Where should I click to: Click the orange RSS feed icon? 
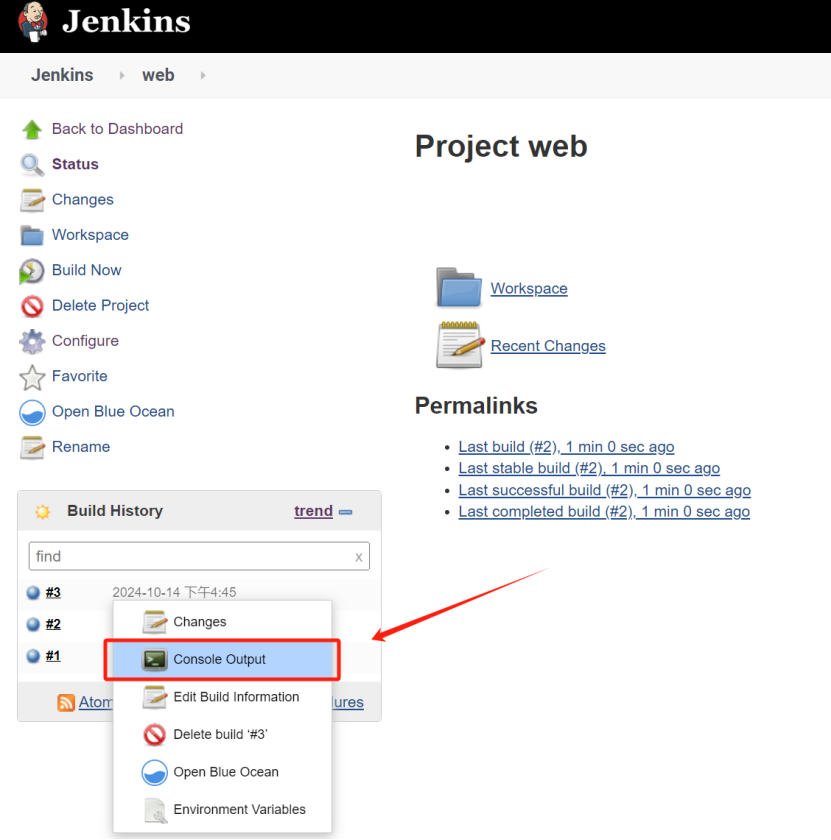[x=66, y=702]
